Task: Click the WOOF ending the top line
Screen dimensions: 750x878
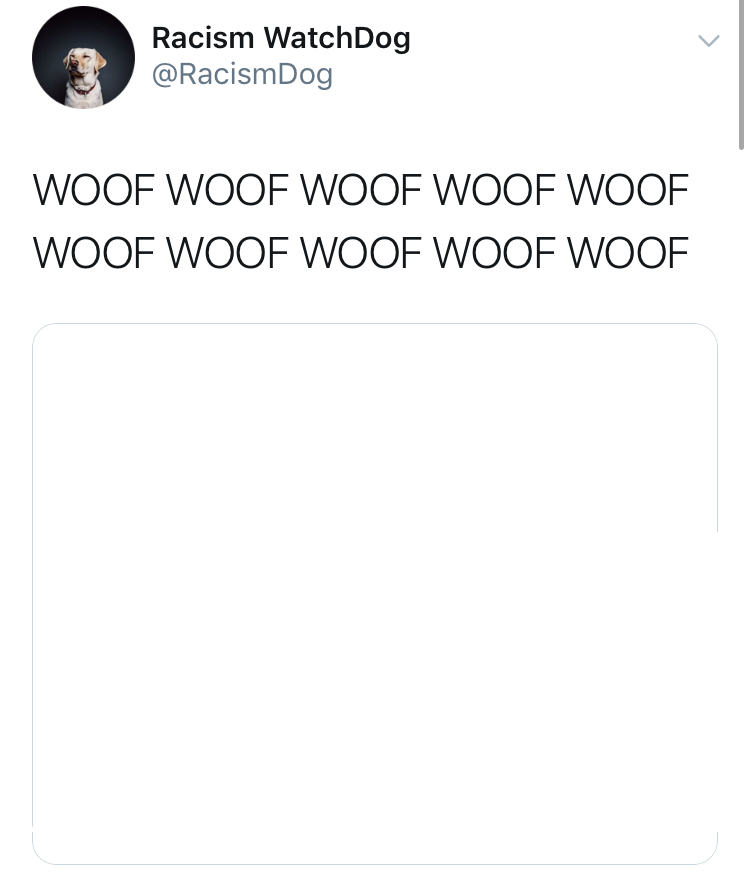Action: (x=628, y=190)
